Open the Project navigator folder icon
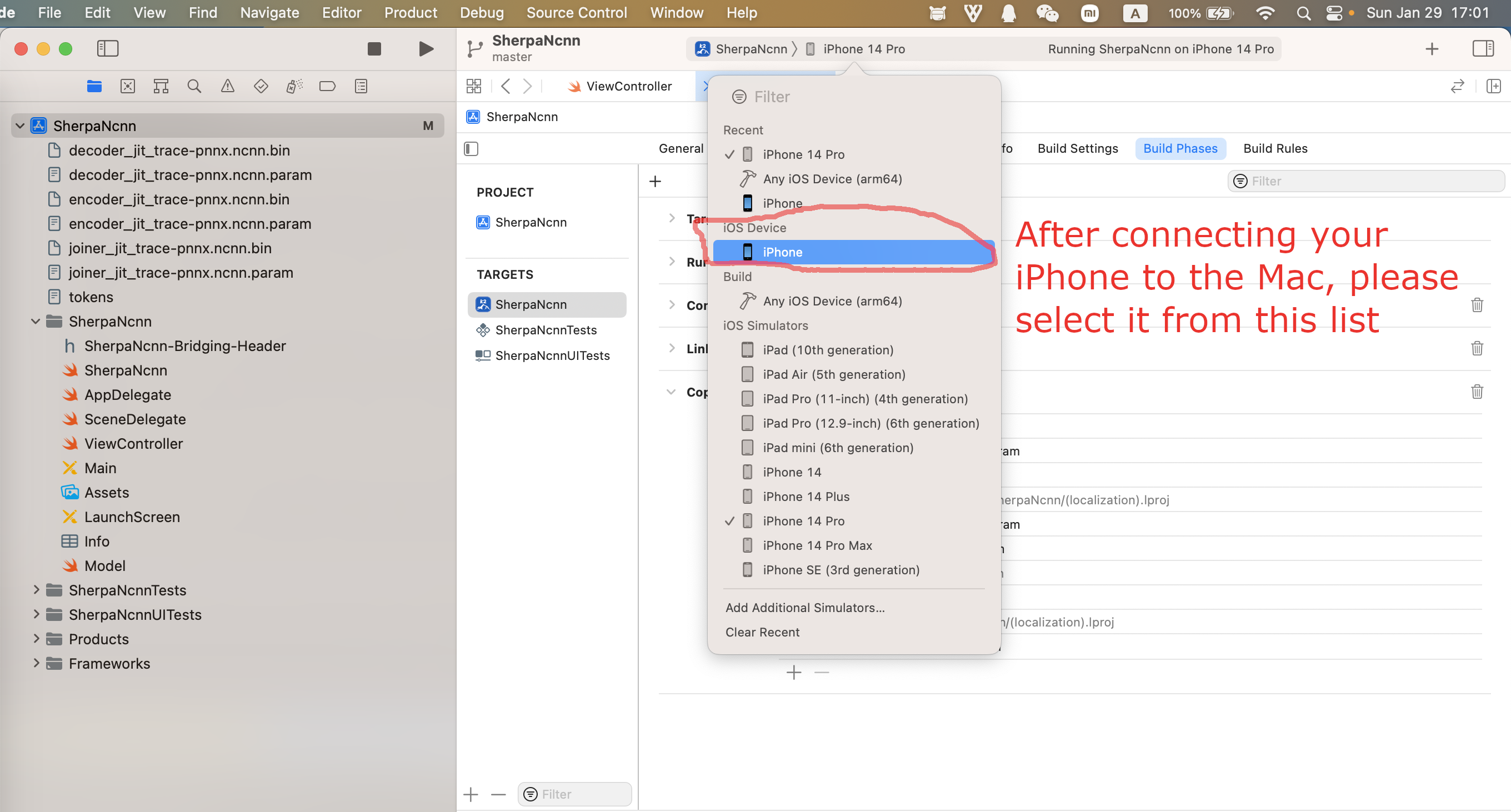The height and width of the screenshot is (812, 1511). pyautogui.click(x=94, y=87)
